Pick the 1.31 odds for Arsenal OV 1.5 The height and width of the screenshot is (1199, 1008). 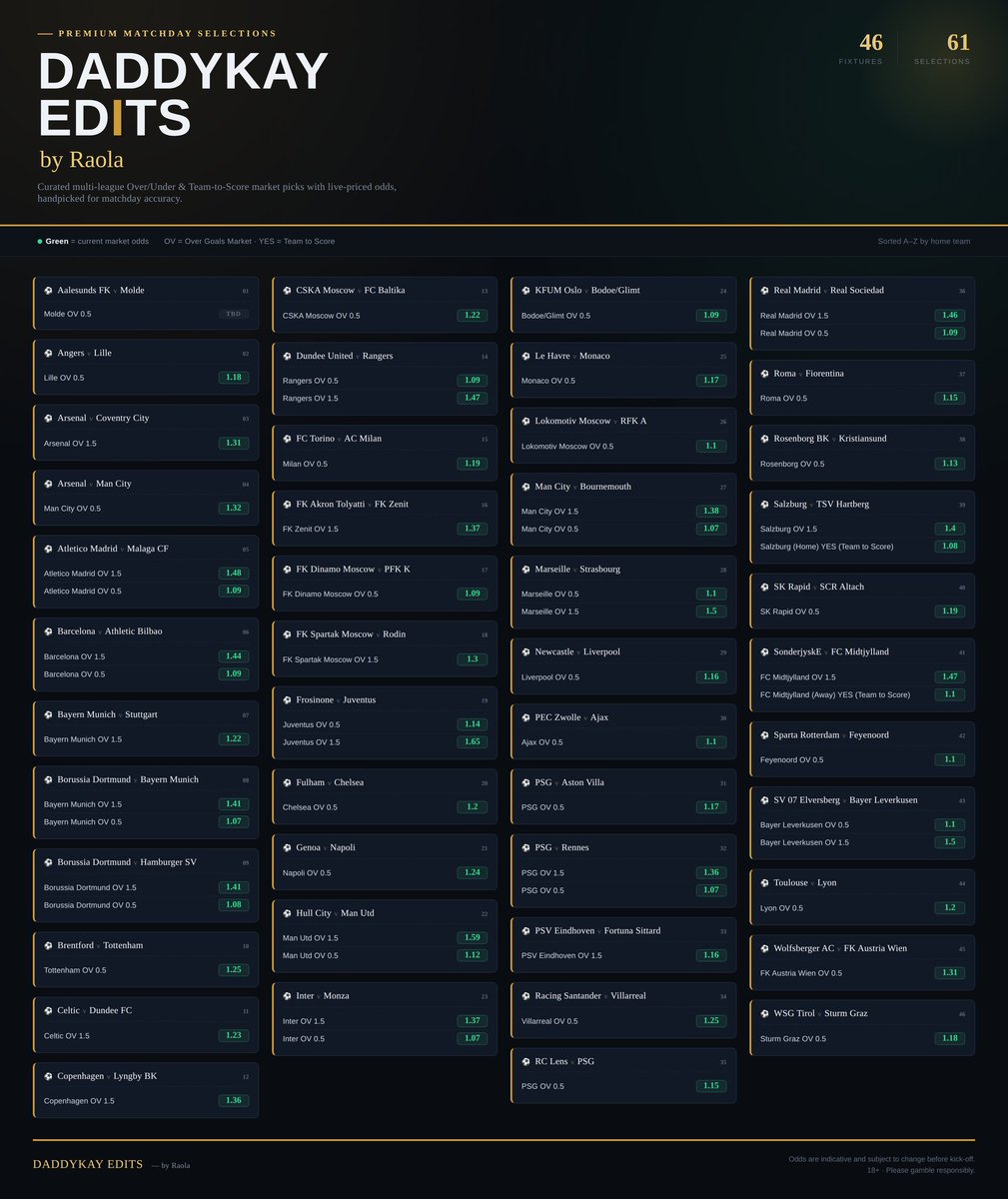point(234,443)
